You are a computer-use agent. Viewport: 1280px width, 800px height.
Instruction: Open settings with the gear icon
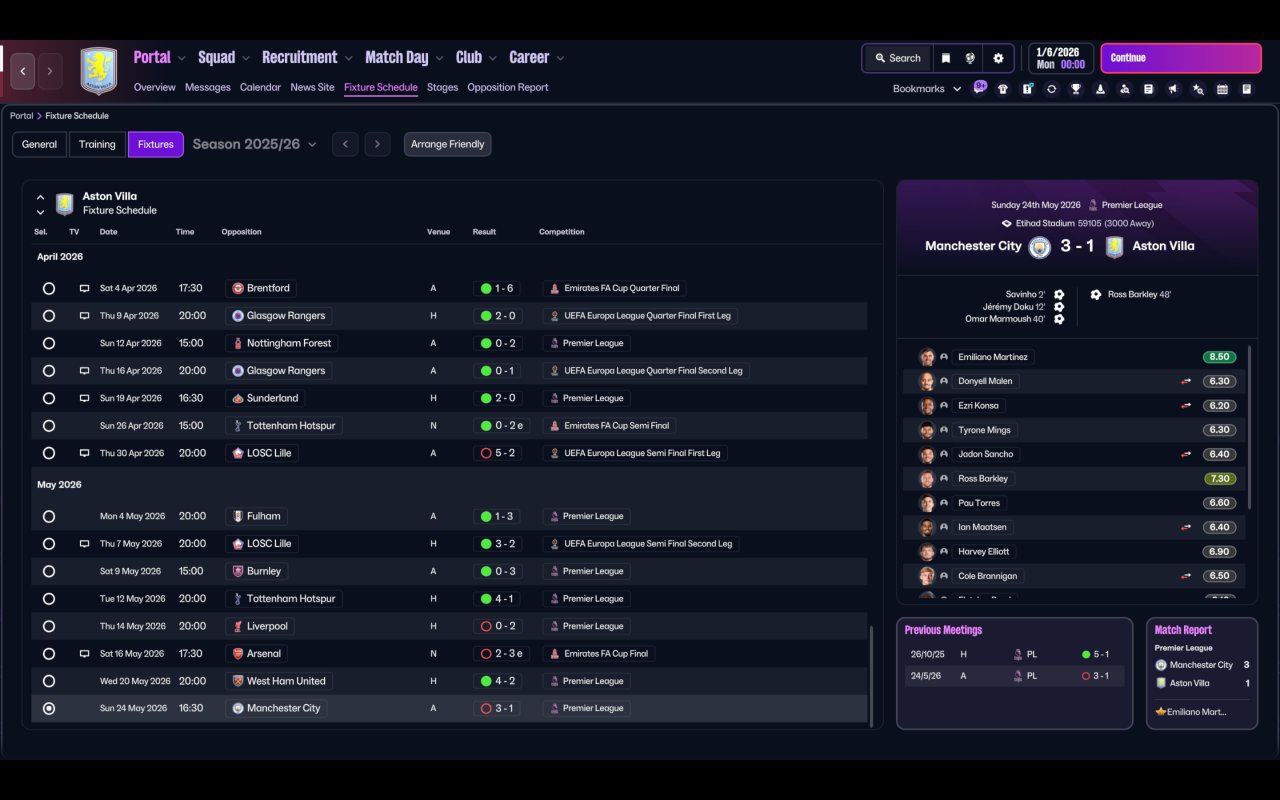(x=998, y=58)
